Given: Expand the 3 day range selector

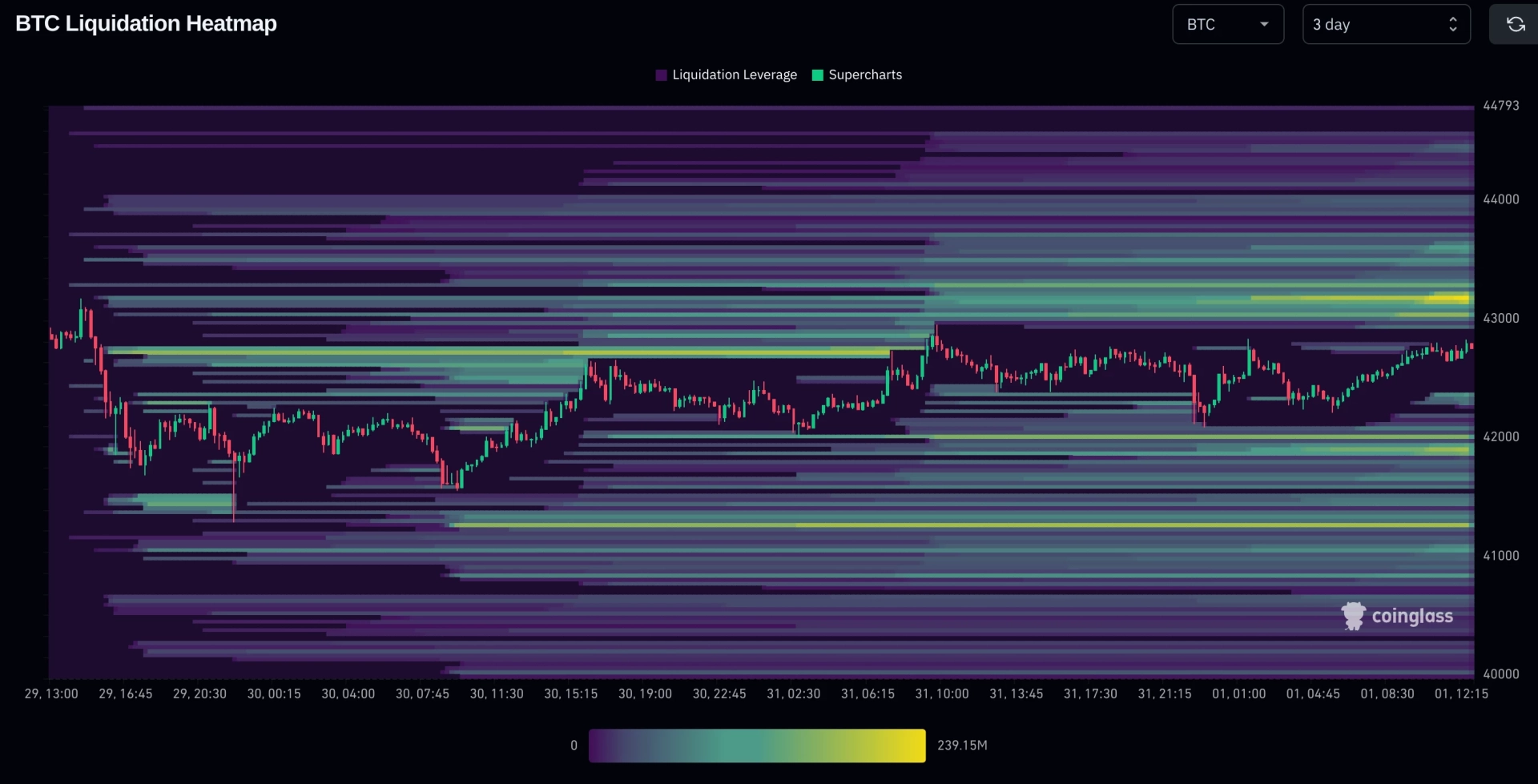Looking at the screenshot, I should tap(1386, 24).
